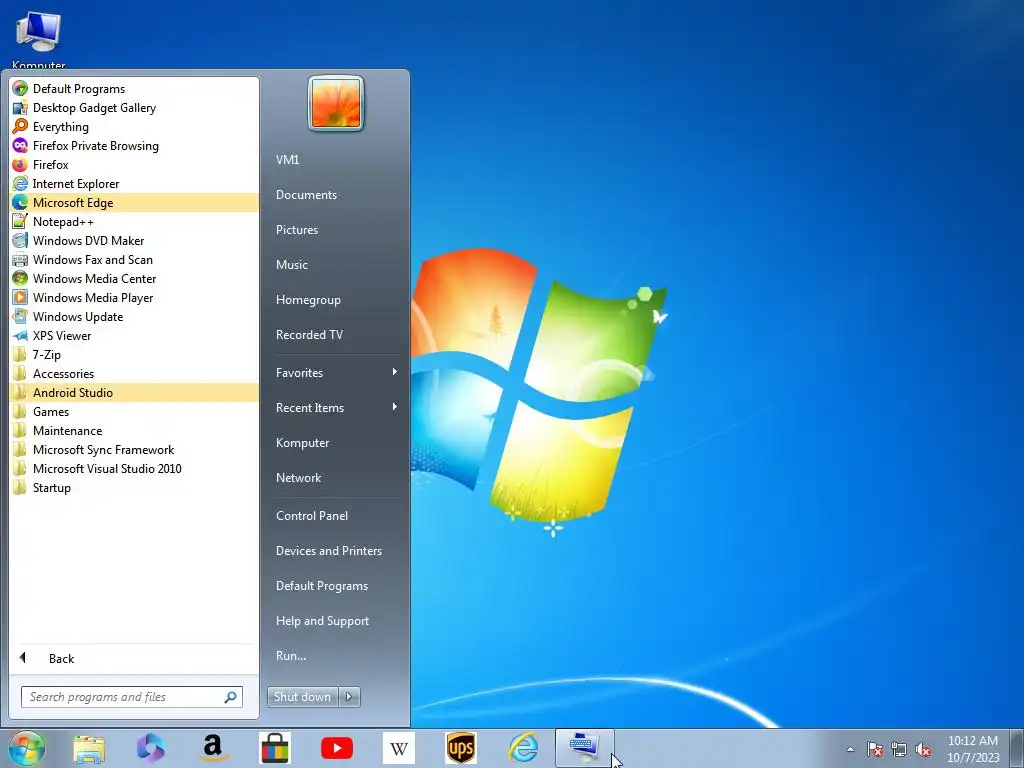Click the user account picture
Image resolution: width=1024 pixels, height=768 pixels.
pos(336,103)
